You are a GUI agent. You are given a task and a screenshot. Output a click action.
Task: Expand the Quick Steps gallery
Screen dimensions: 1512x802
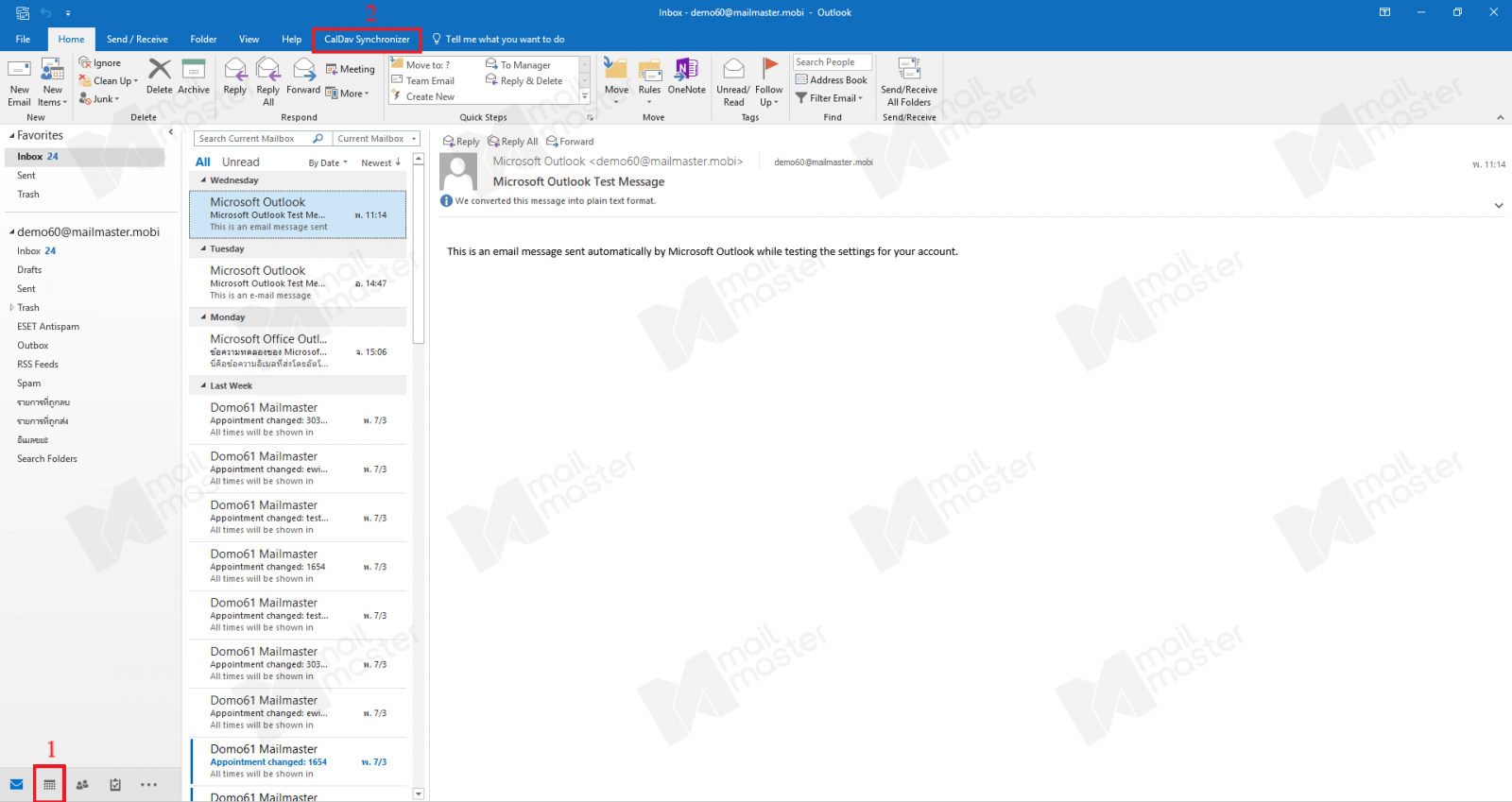[x=585, y=97]
